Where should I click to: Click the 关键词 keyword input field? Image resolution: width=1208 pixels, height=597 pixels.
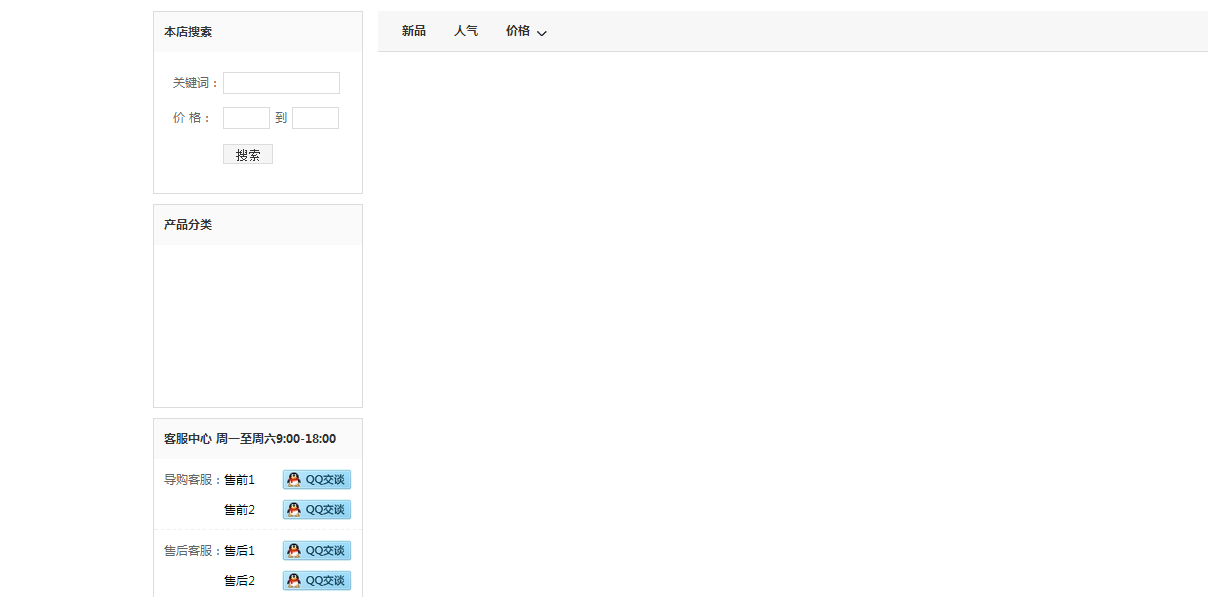click(x=281, y=83)
